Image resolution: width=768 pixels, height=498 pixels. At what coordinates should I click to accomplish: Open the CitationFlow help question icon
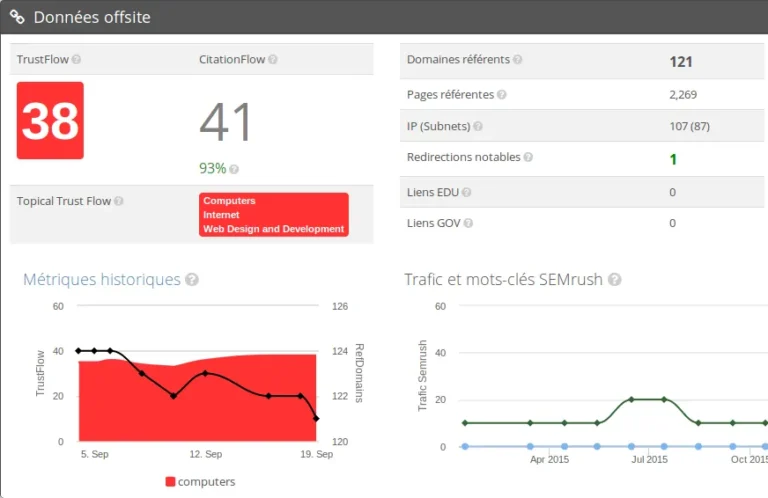(273, 59)
